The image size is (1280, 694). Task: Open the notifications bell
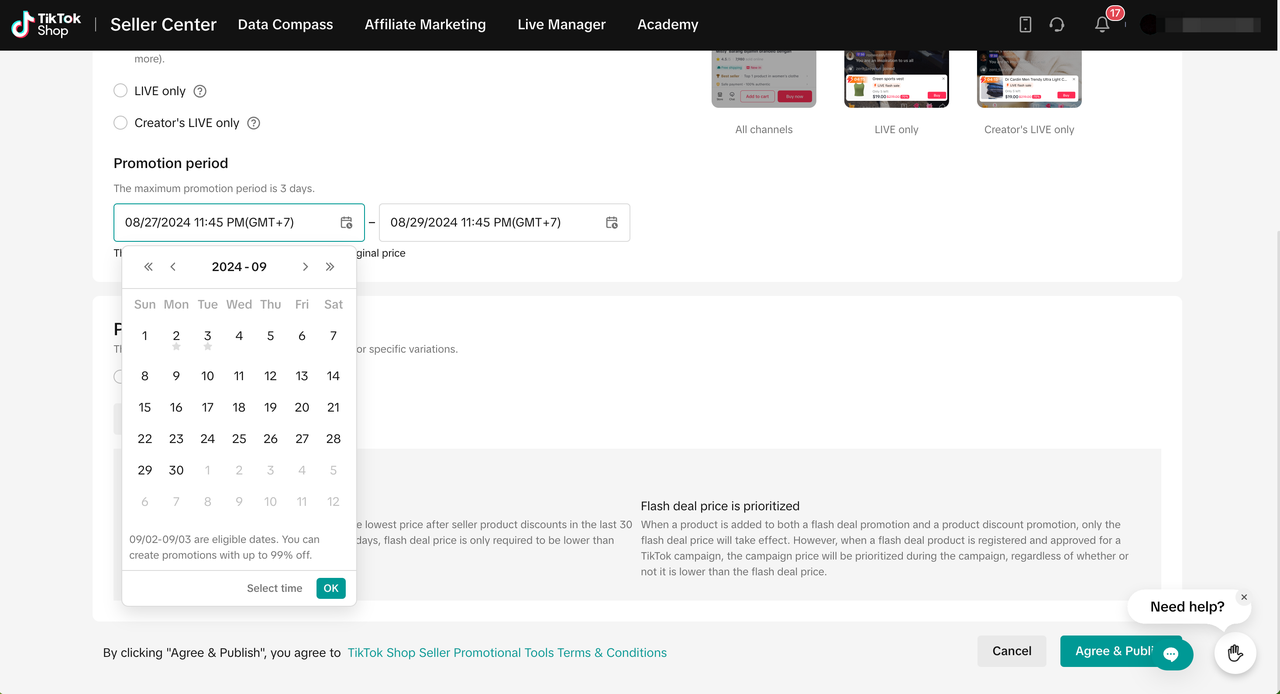click(1102, 25)
